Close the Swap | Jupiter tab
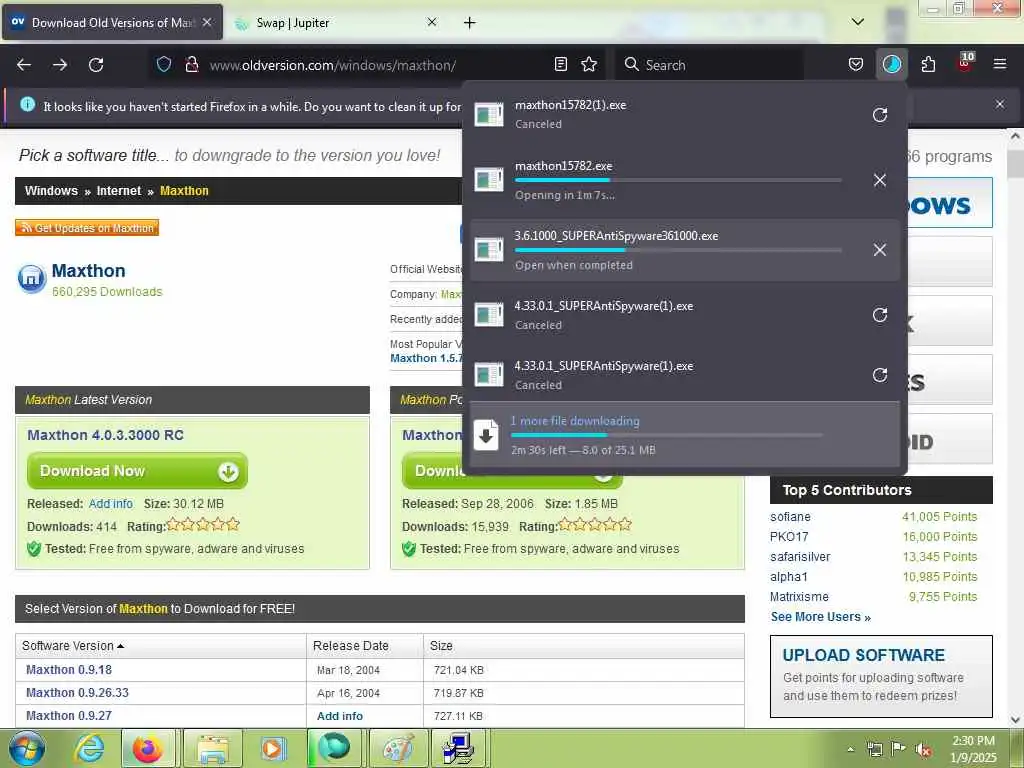The height and width of the screenshot is (768, 1024). pyautogui.click(x=432, y=22)
